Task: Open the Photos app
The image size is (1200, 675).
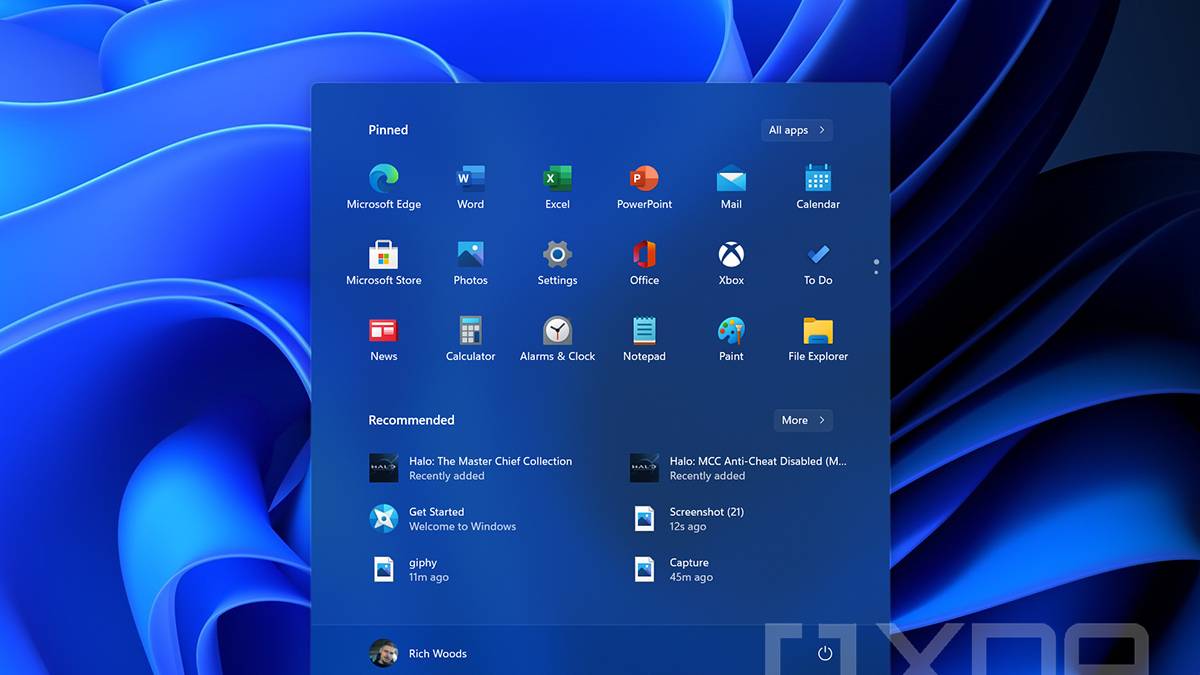Action: tap(470, 263)
